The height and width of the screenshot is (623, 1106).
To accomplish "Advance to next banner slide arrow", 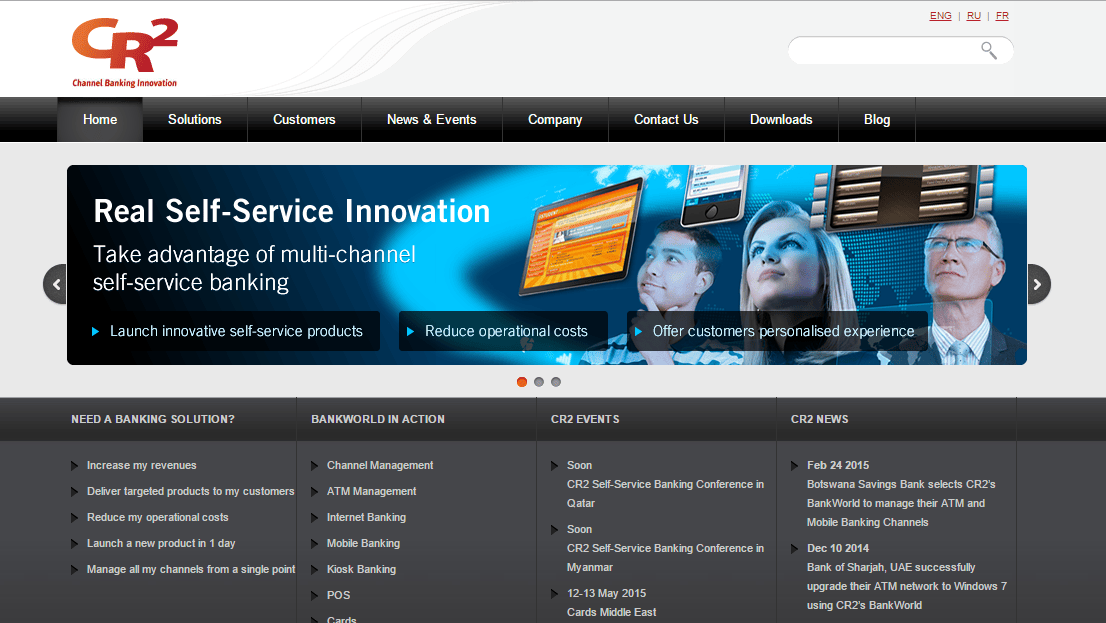I will click(1038, 284).
